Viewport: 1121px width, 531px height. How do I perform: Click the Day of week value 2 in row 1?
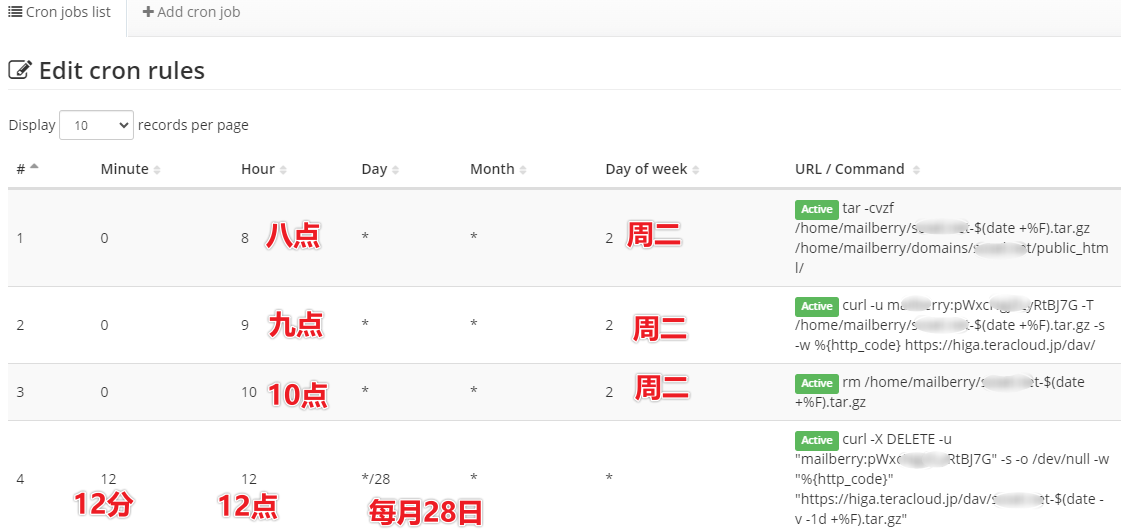tap(609, 238)
